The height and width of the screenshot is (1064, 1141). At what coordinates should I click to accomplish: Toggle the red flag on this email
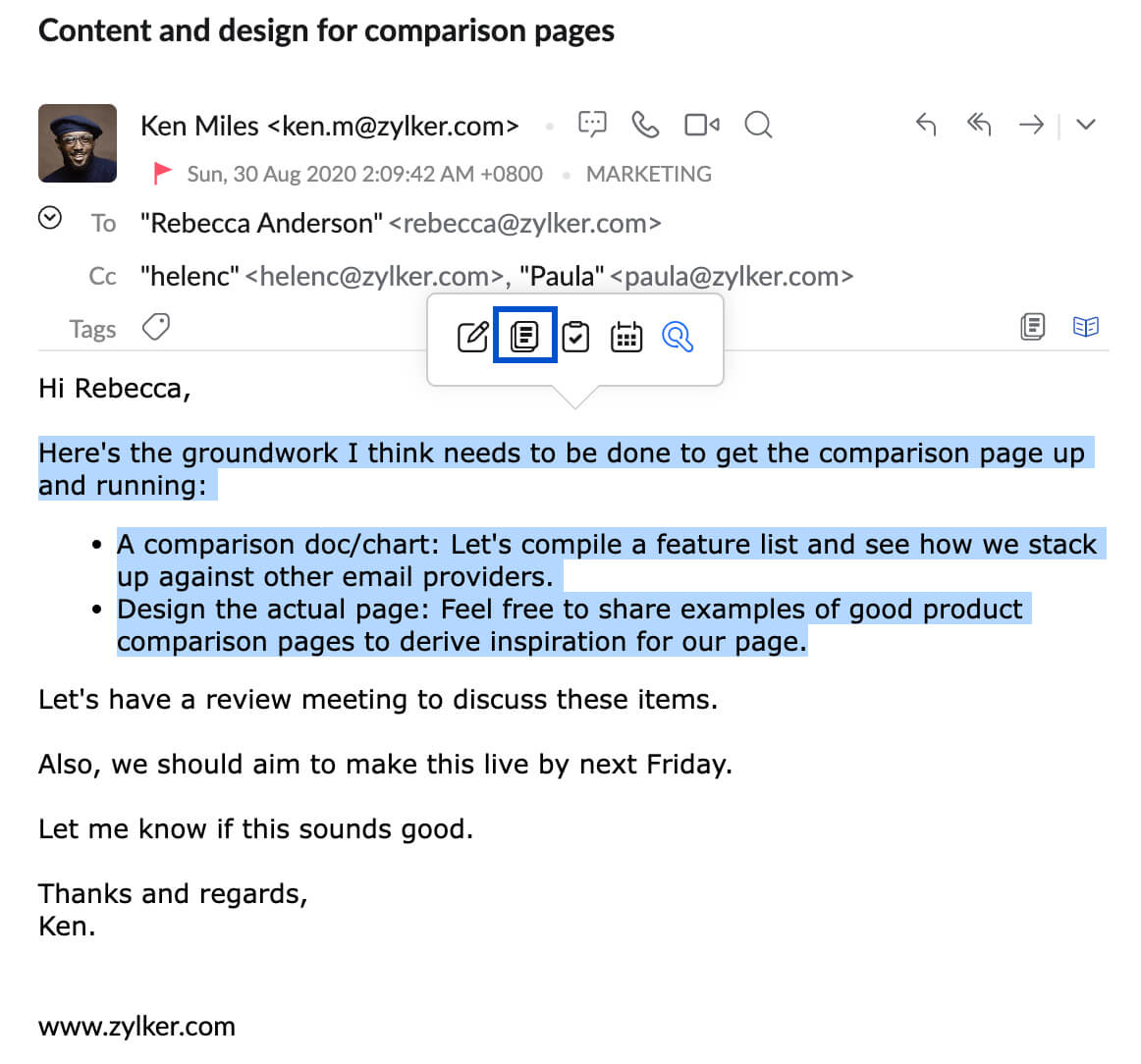click(163, 174)
